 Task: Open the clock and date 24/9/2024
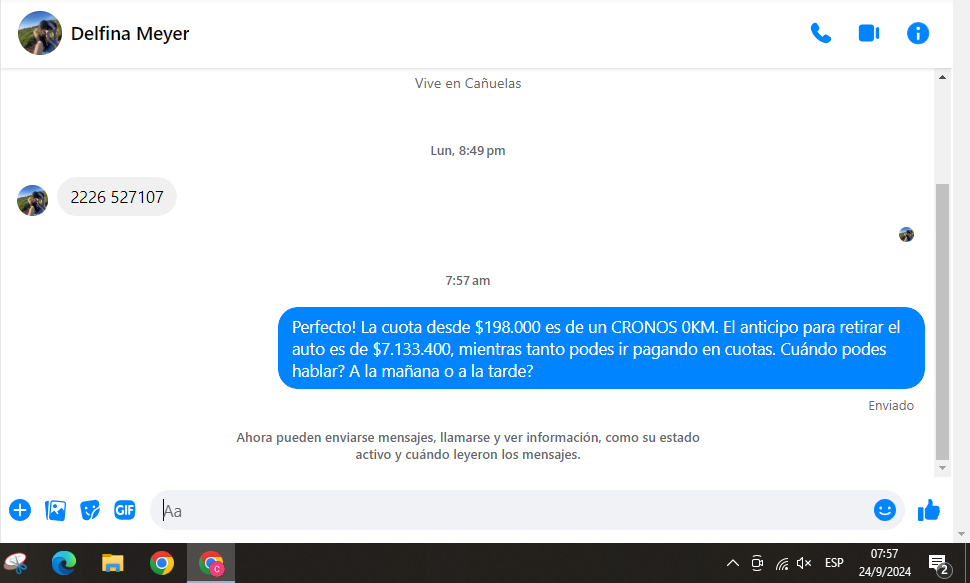(885, 563)
